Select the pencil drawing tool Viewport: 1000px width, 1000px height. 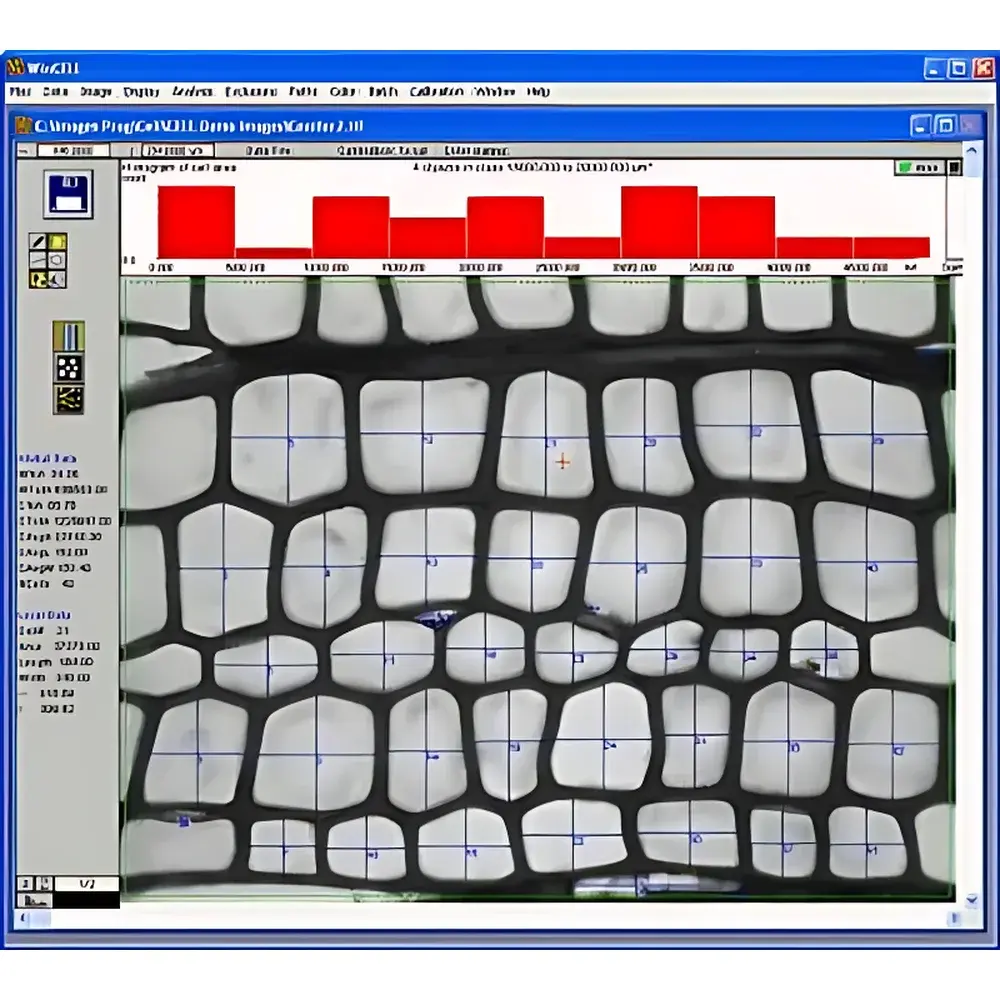point(38,241)
